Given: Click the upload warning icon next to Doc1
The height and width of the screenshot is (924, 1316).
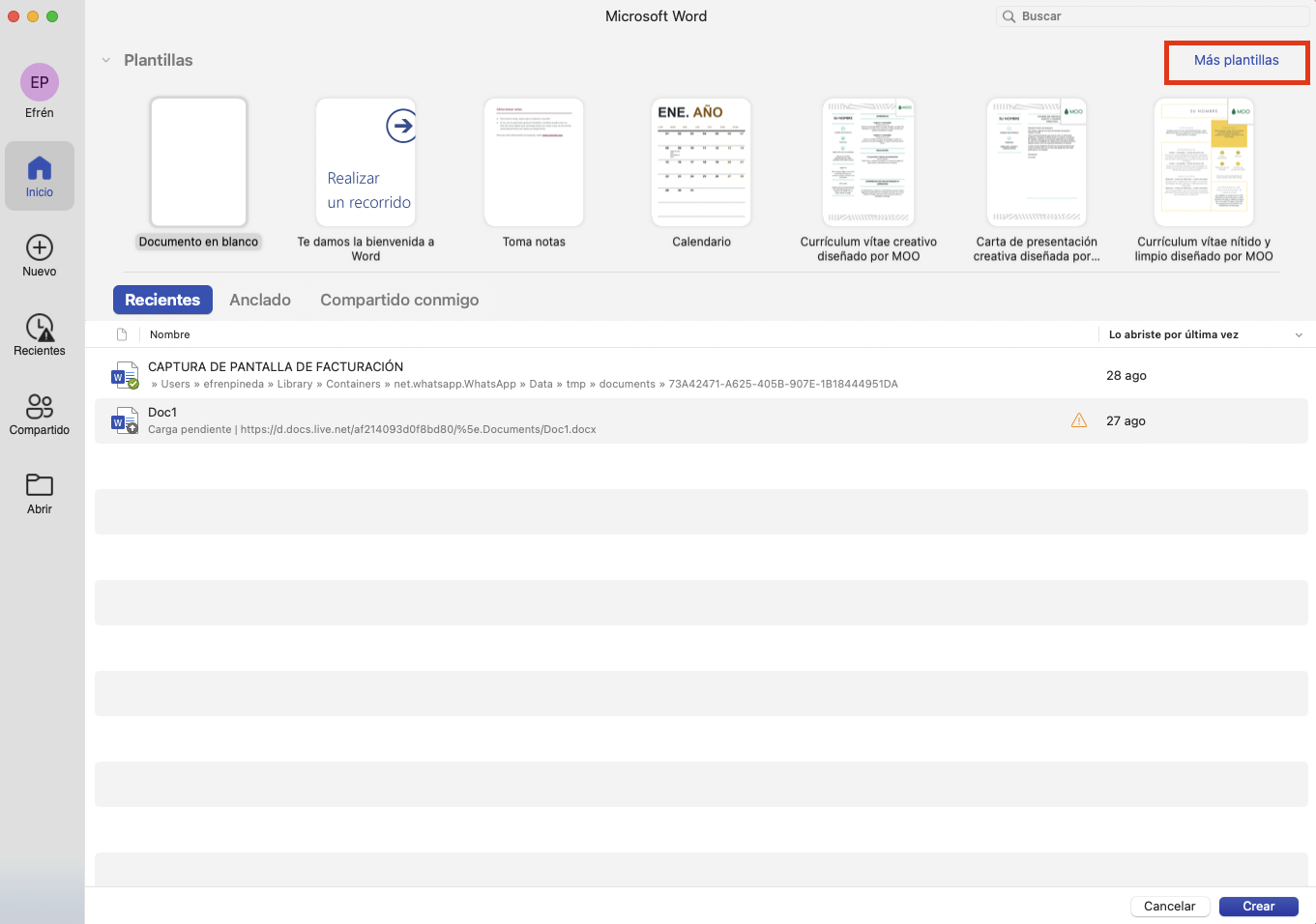Looking at the screenshot, I should click(x=1079, y=420).
